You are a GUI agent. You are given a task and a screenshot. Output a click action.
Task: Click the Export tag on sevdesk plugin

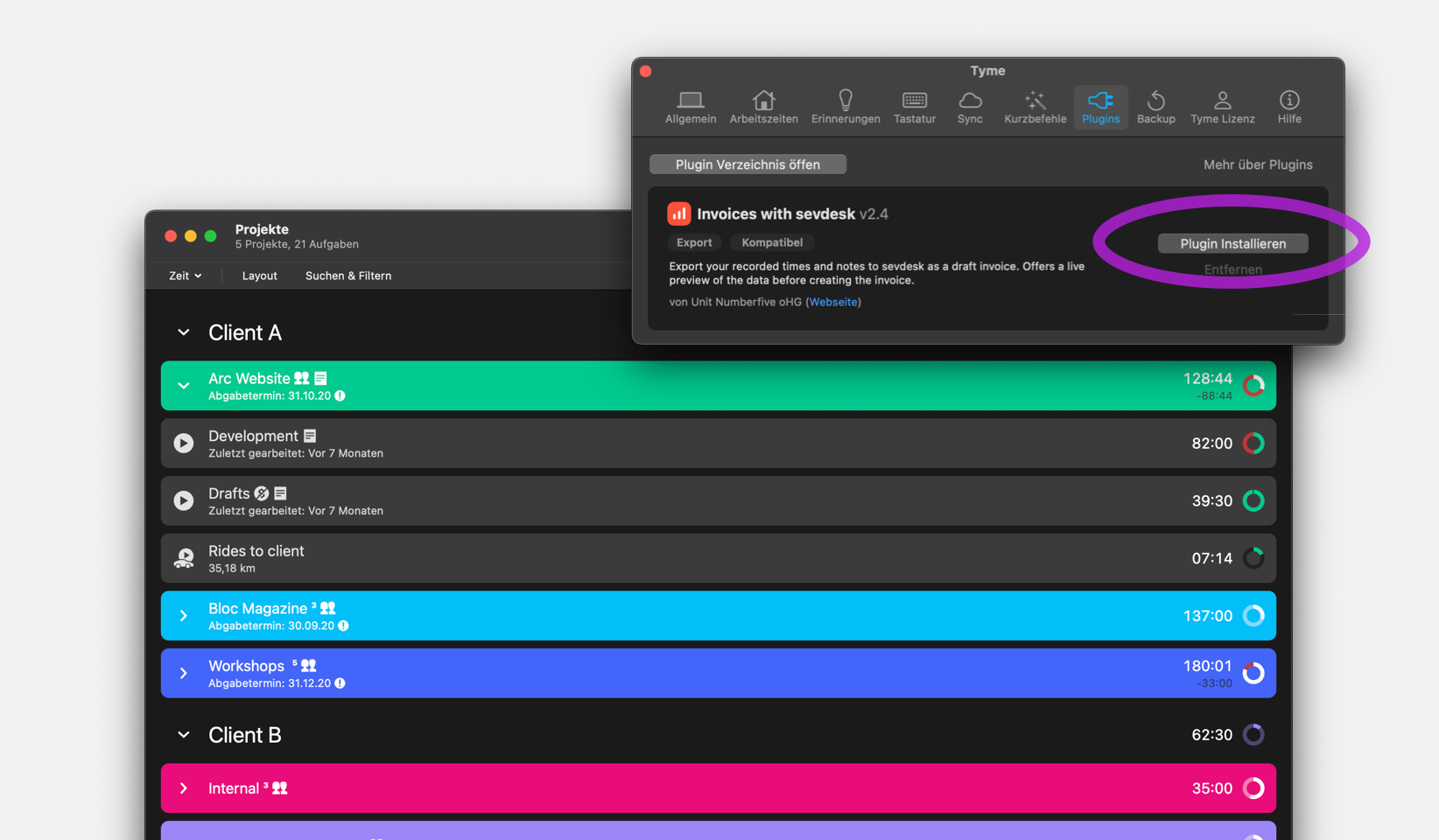[x=694, y=242]
